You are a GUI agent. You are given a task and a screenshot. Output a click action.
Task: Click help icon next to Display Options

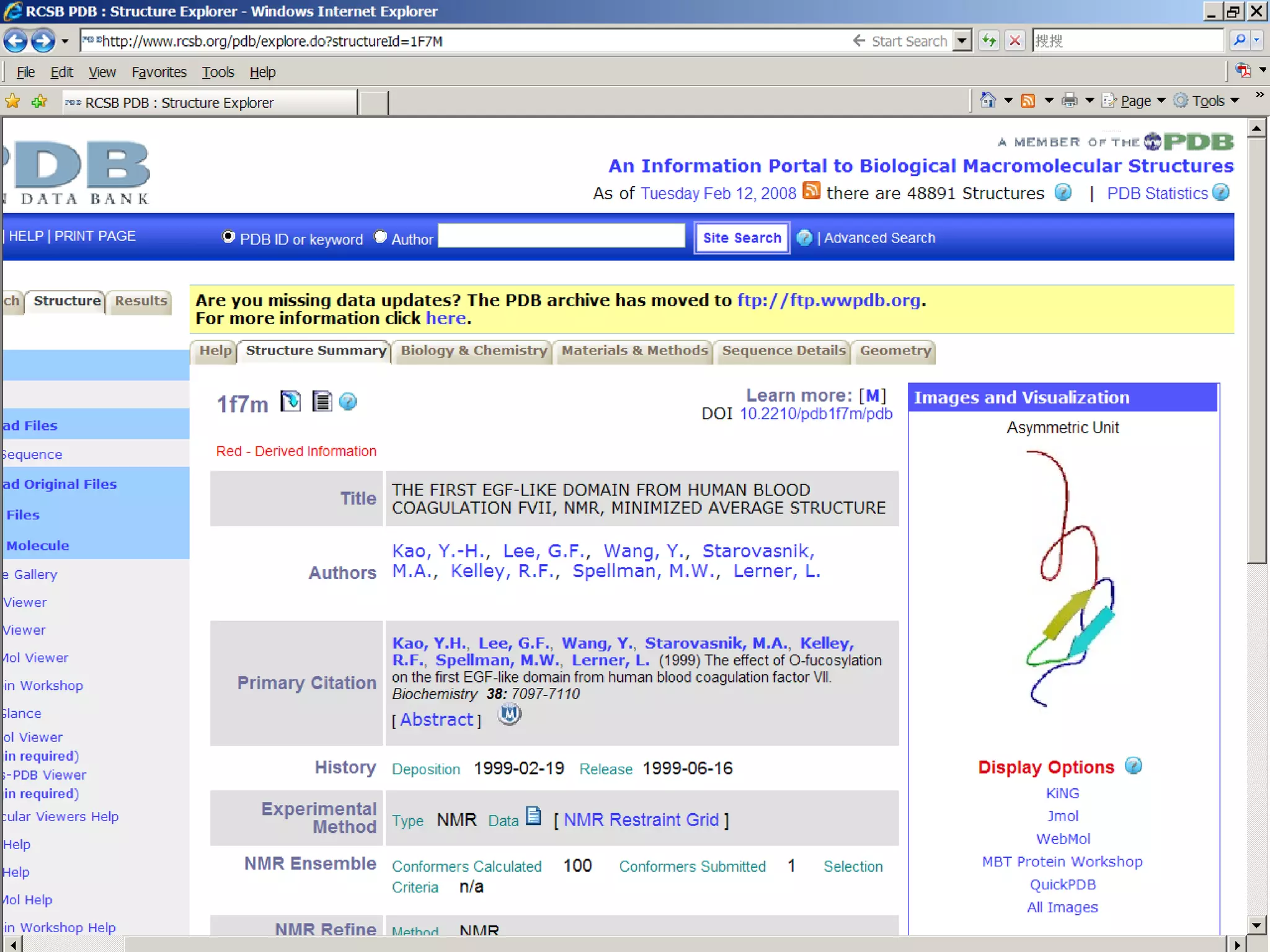click(1134, 765)
